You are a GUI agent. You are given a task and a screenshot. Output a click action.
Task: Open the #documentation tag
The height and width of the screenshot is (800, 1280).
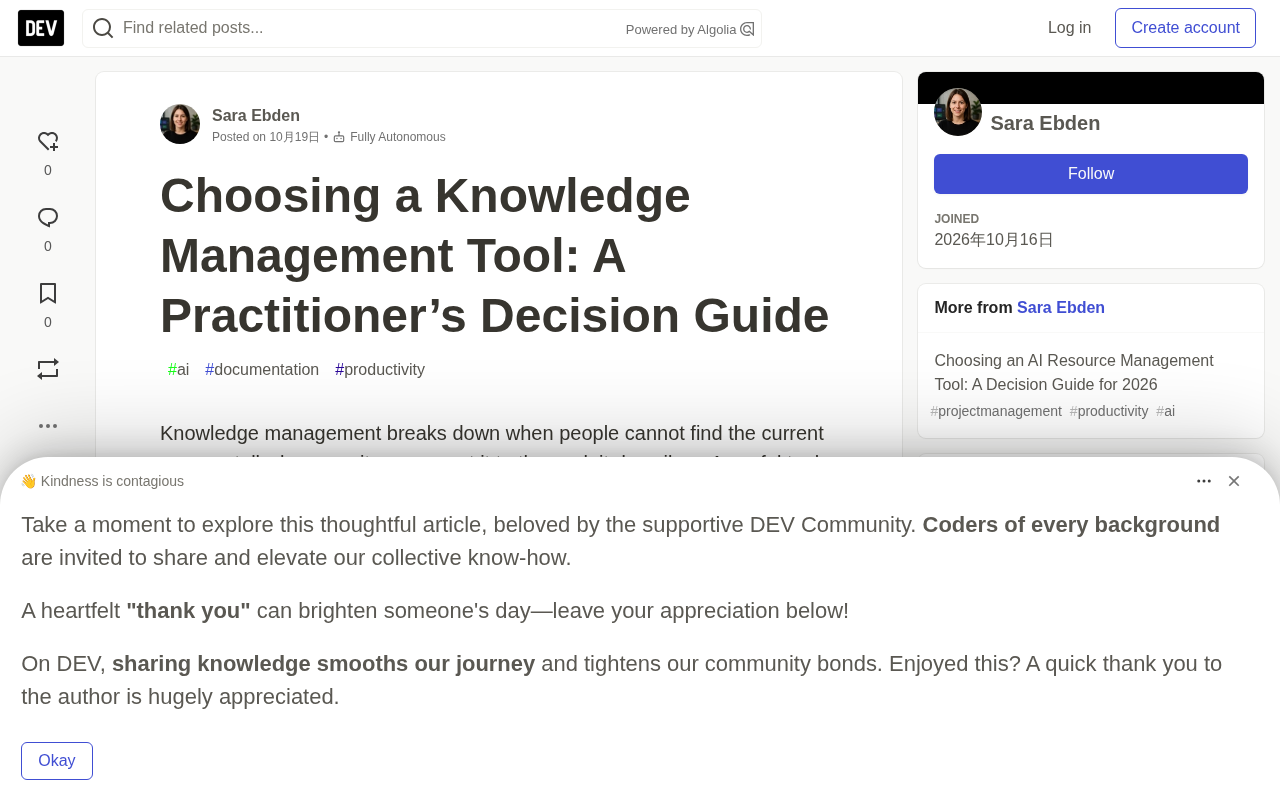(x=262, y=370)
